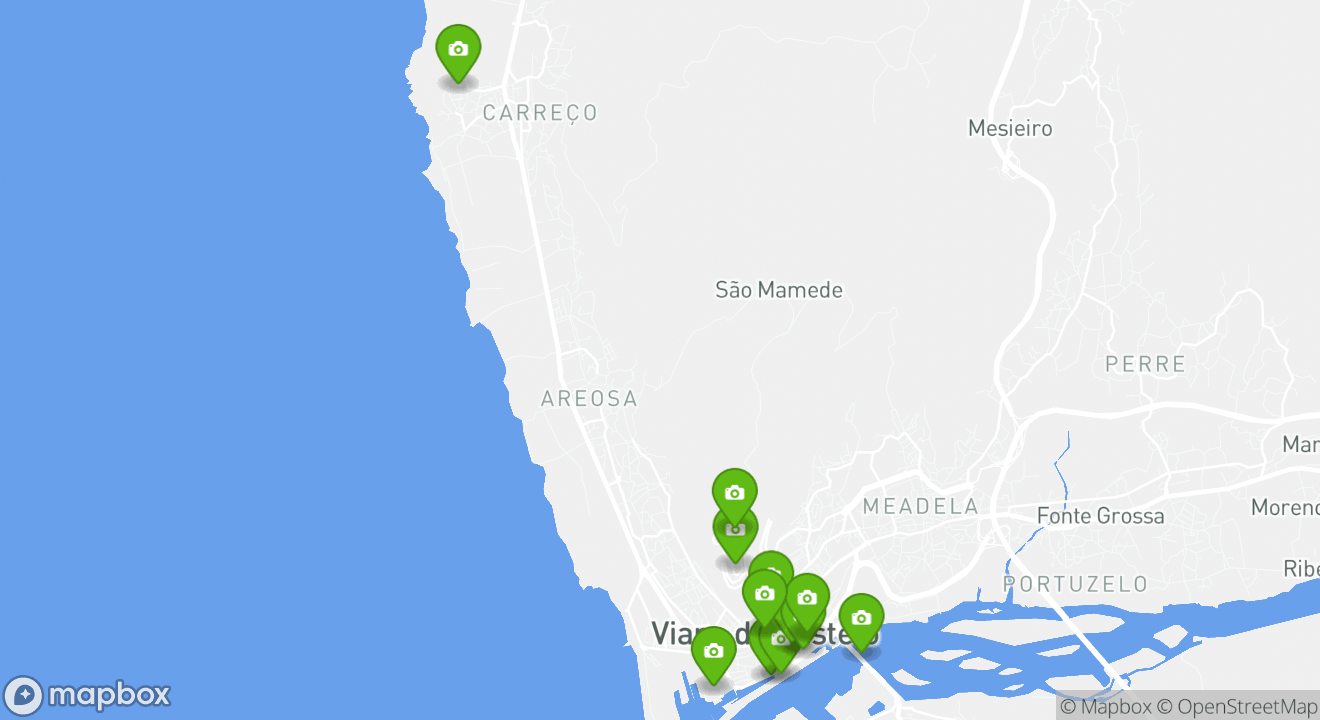Open the camera marker near Carreço
Image resolution: width=1320 pixels, height=720 pixels.
(x=458, y=50)
